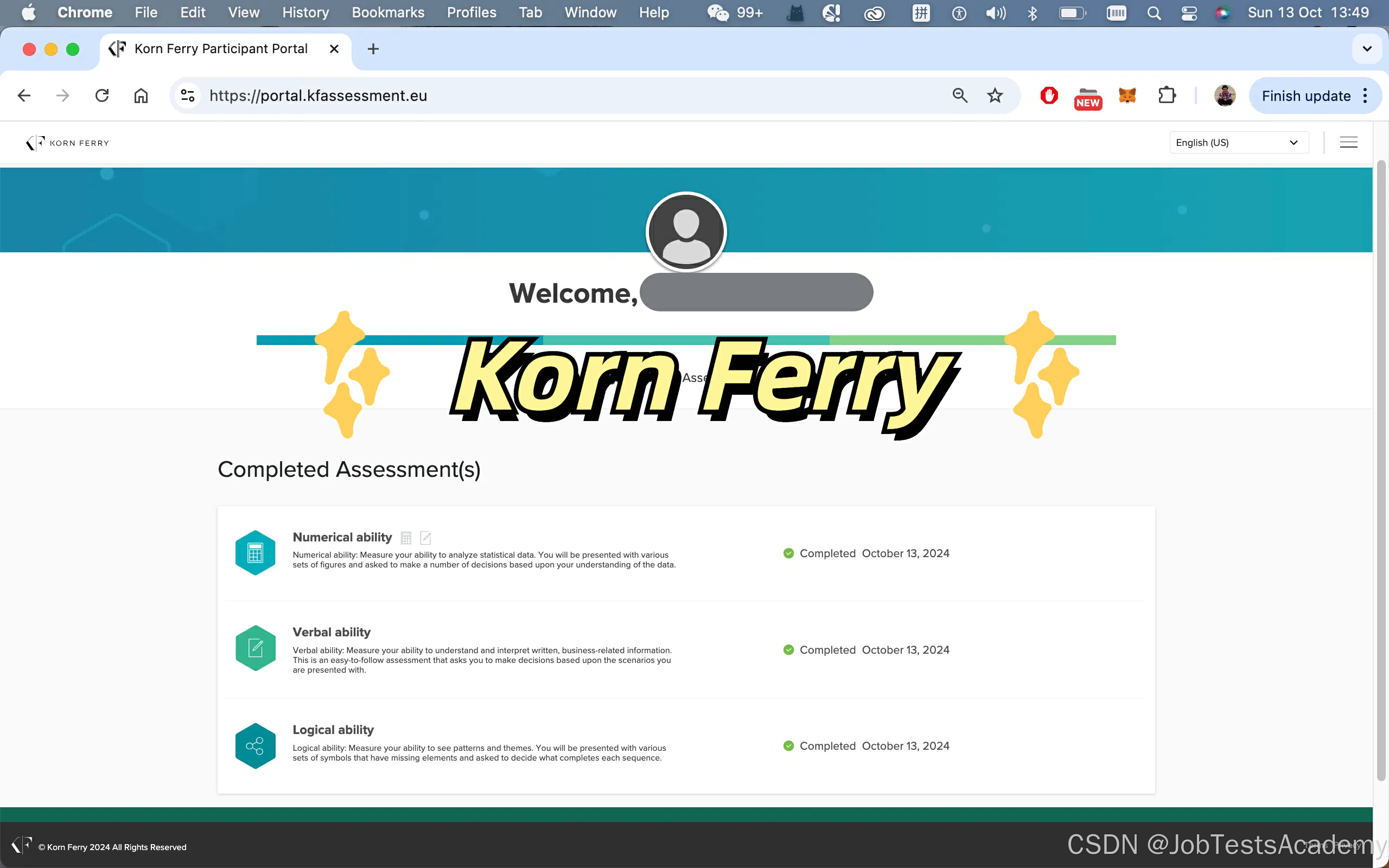Reload the page with the refresh button

(x=102, y=96)
